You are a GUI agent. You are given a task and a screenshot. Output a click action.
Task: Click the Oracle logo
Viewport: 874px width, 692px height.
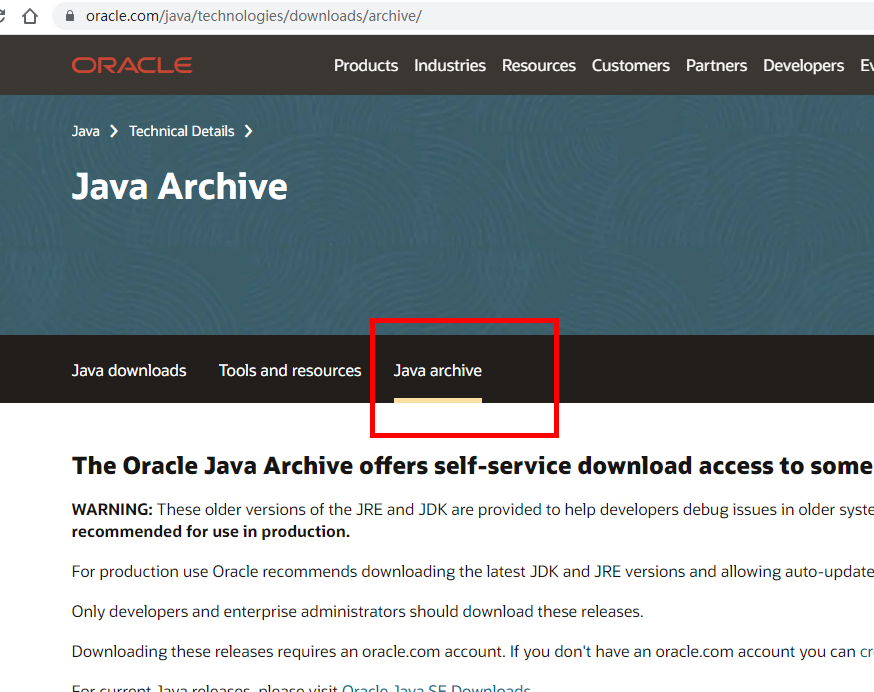click(132, 65)
